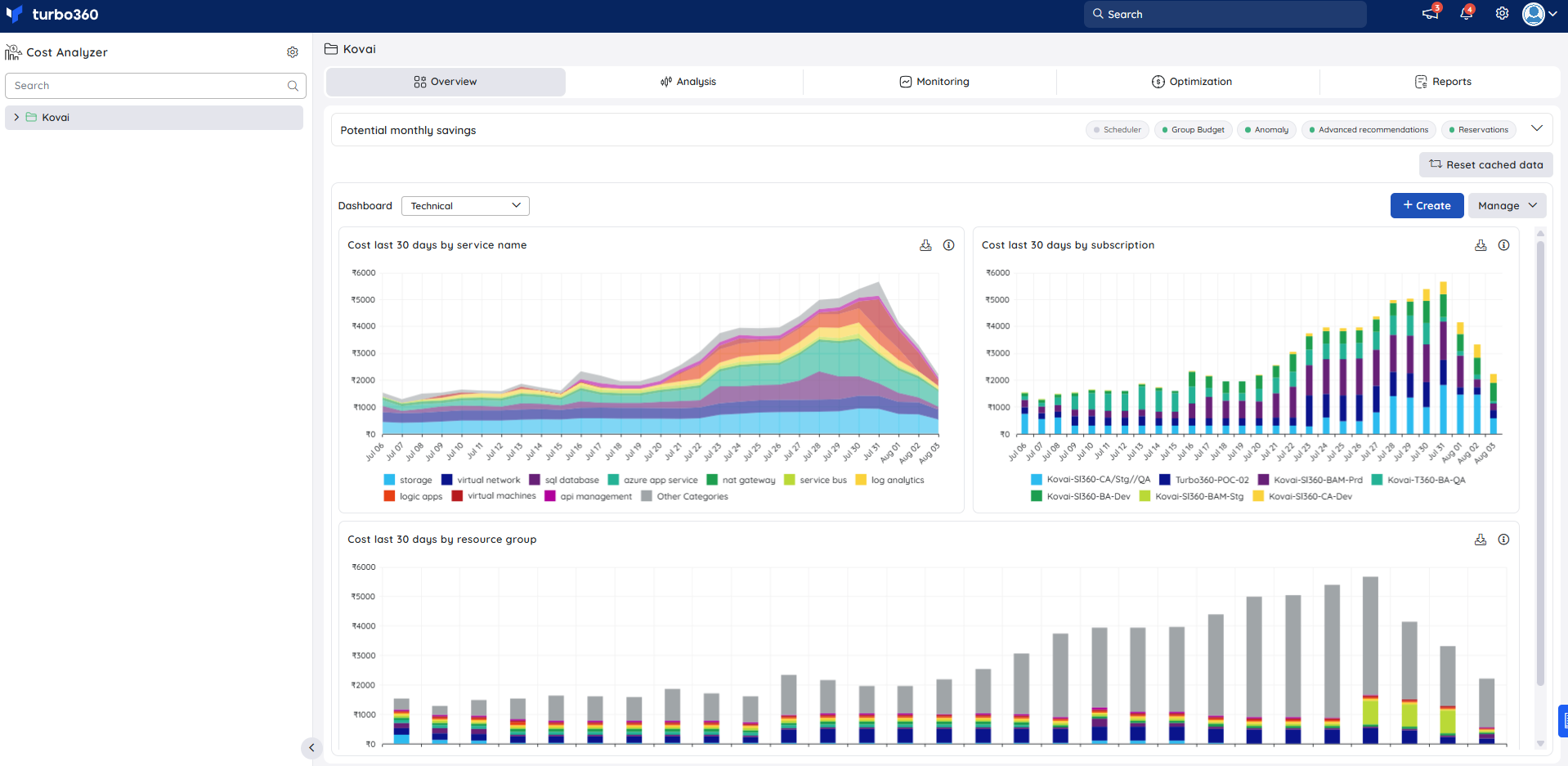Toggle azure app service legend entry
The image size is (1568, 766).
tap(652, 480)
